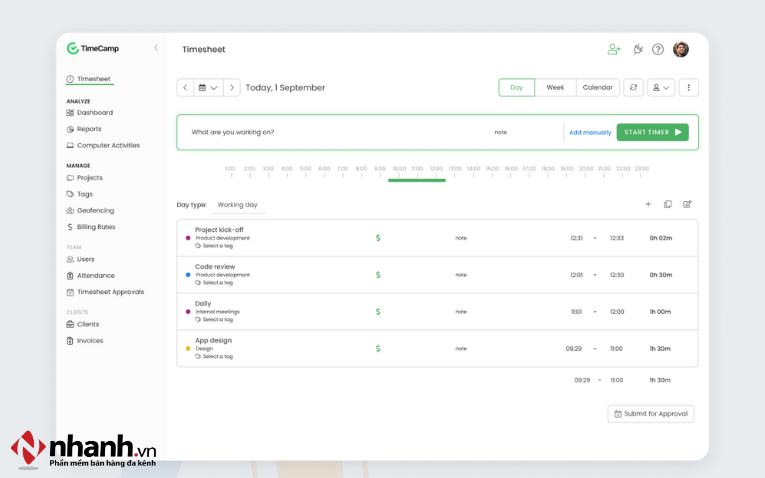Click the plus icon to add entry
Viewport: 765px width, 478px height.
pyautogui.click(x=648, y=204)
